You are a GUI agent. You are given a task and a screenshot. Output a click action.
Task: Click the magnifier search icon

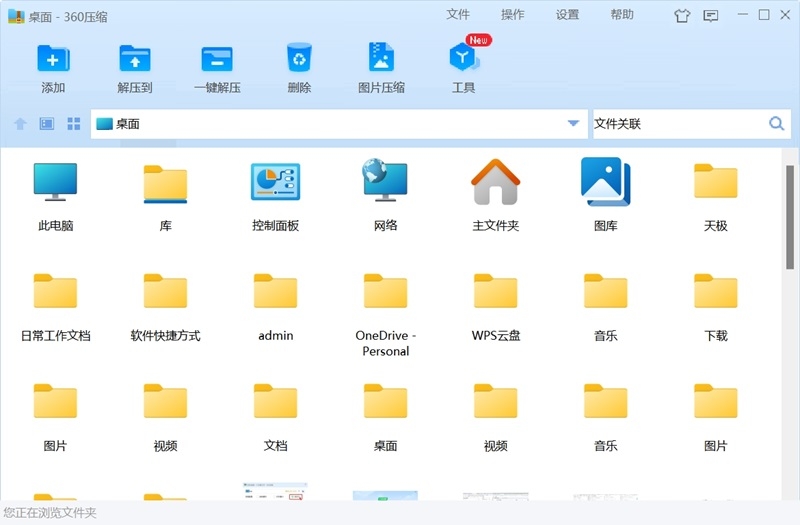pos(776,123)
